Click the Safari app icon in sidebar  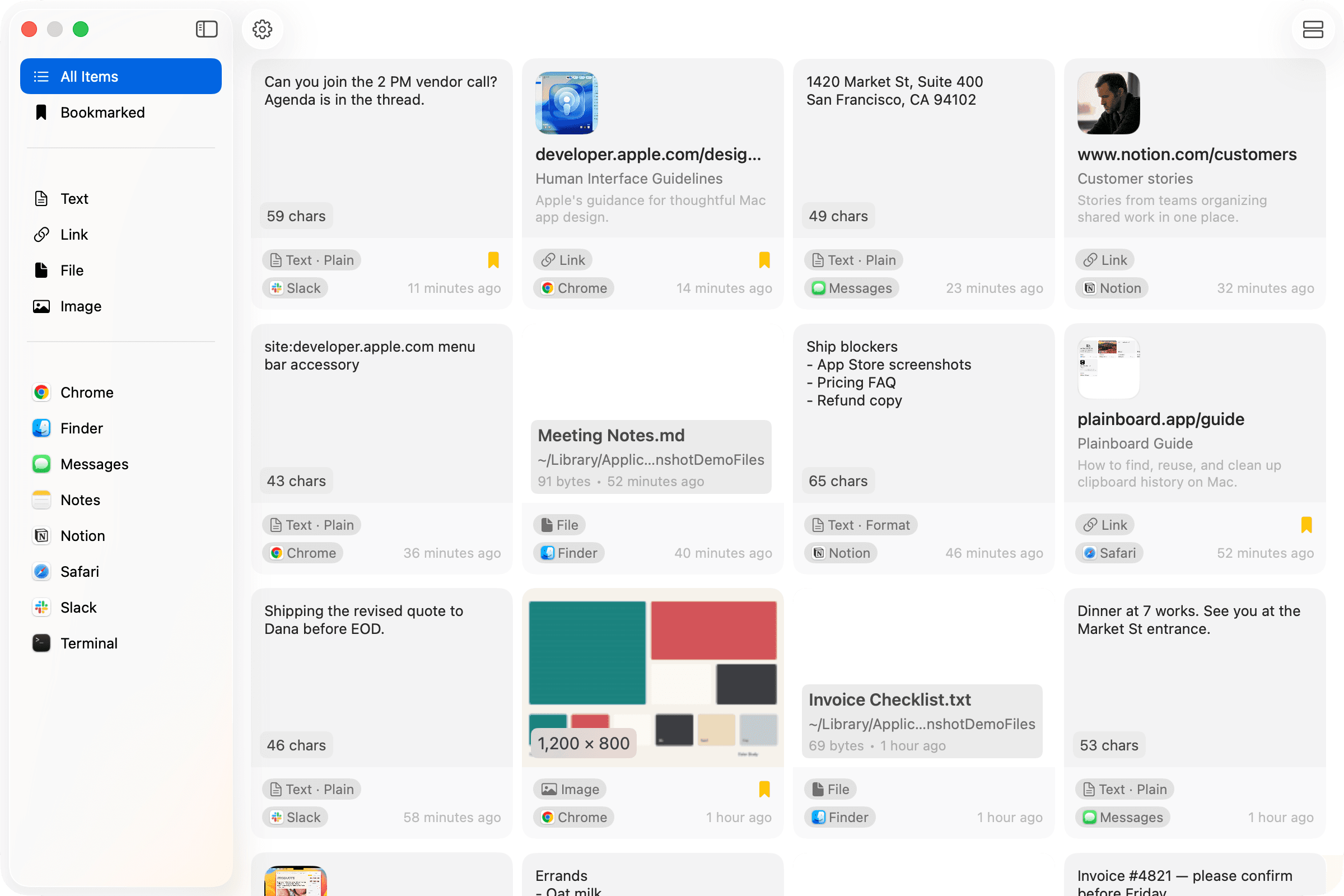pyautogui.click(x=41, y=571)
